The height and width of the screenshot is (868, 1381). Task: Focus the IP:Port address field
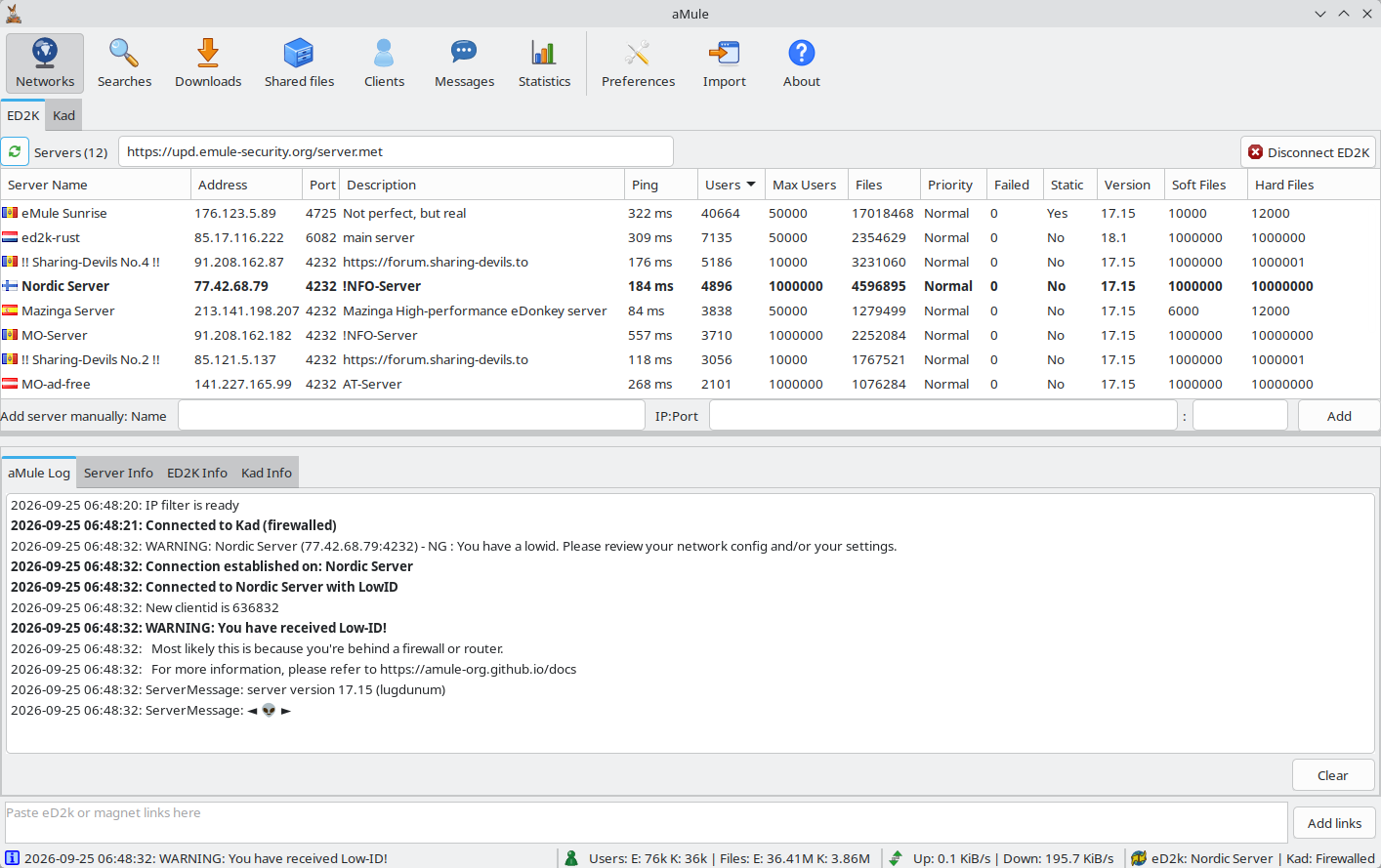click(x=943, y=416)
